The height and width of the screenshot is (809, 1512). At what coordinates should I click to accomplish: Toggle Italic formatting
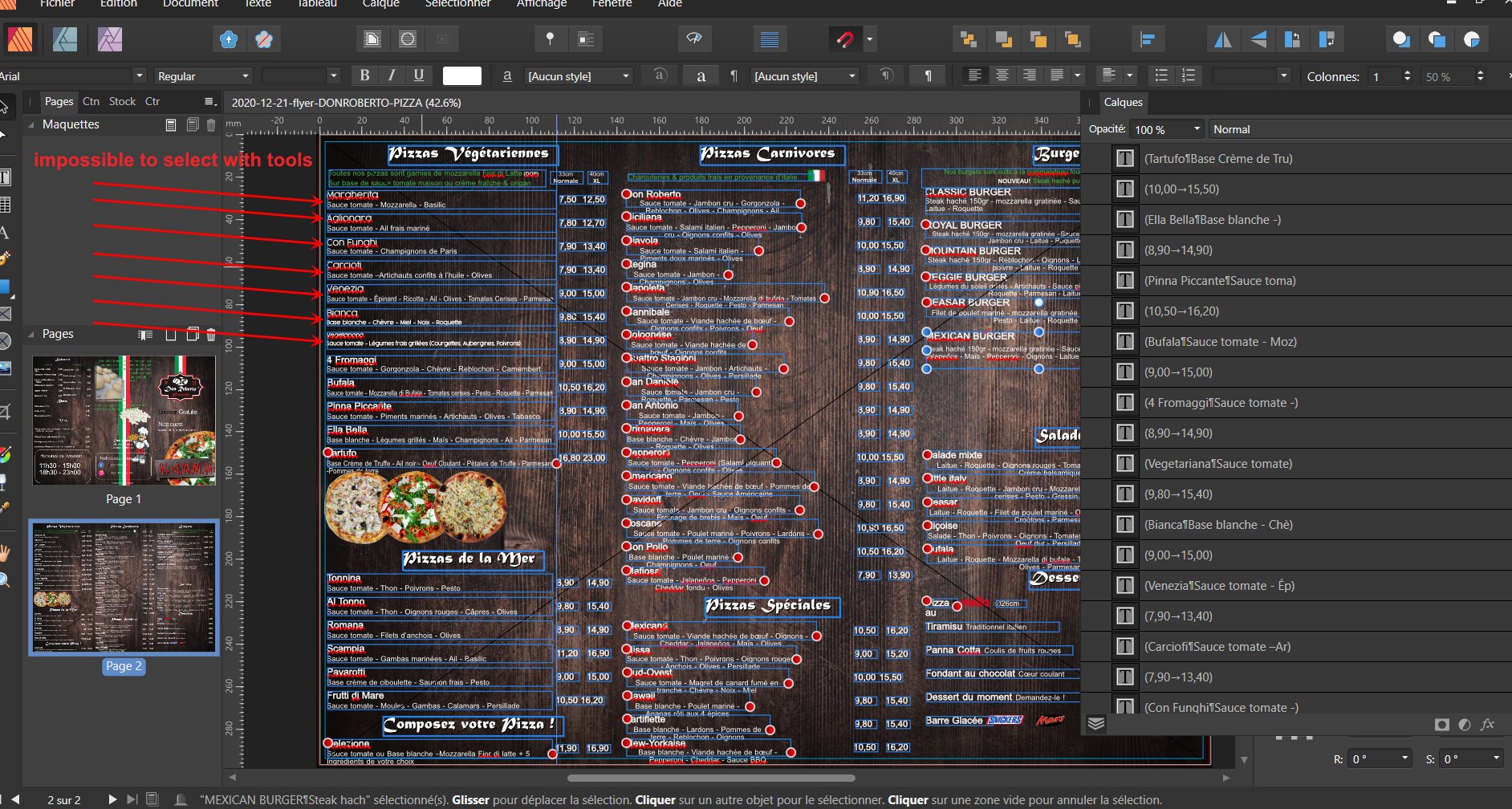click(x=392, y=75)
